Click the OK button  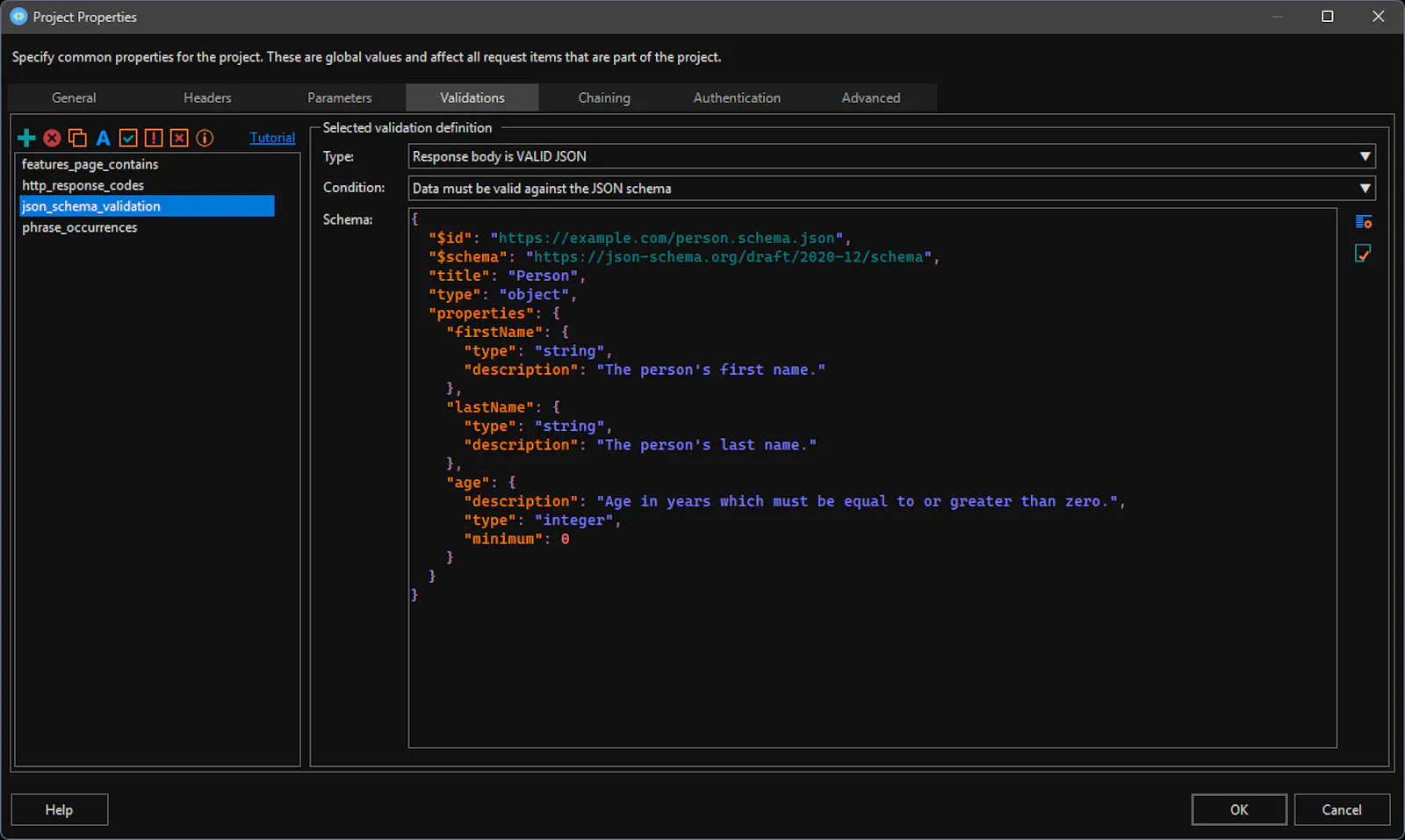point(1239,809)
